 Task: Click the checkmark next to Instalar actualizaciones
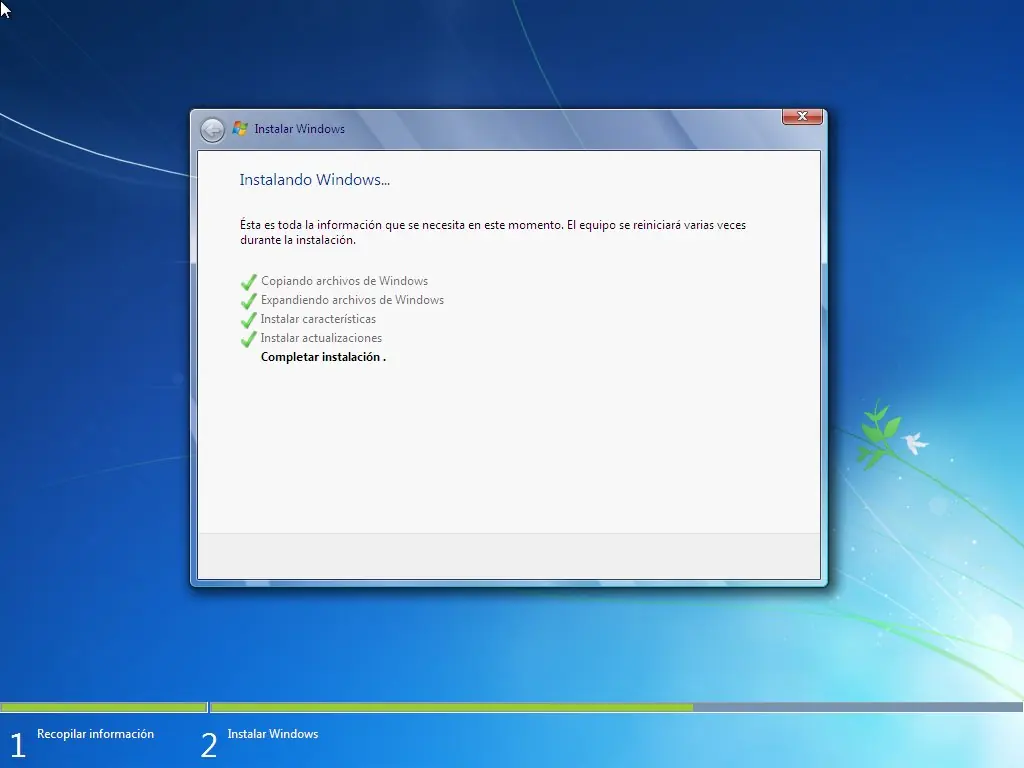pos(248,339)
